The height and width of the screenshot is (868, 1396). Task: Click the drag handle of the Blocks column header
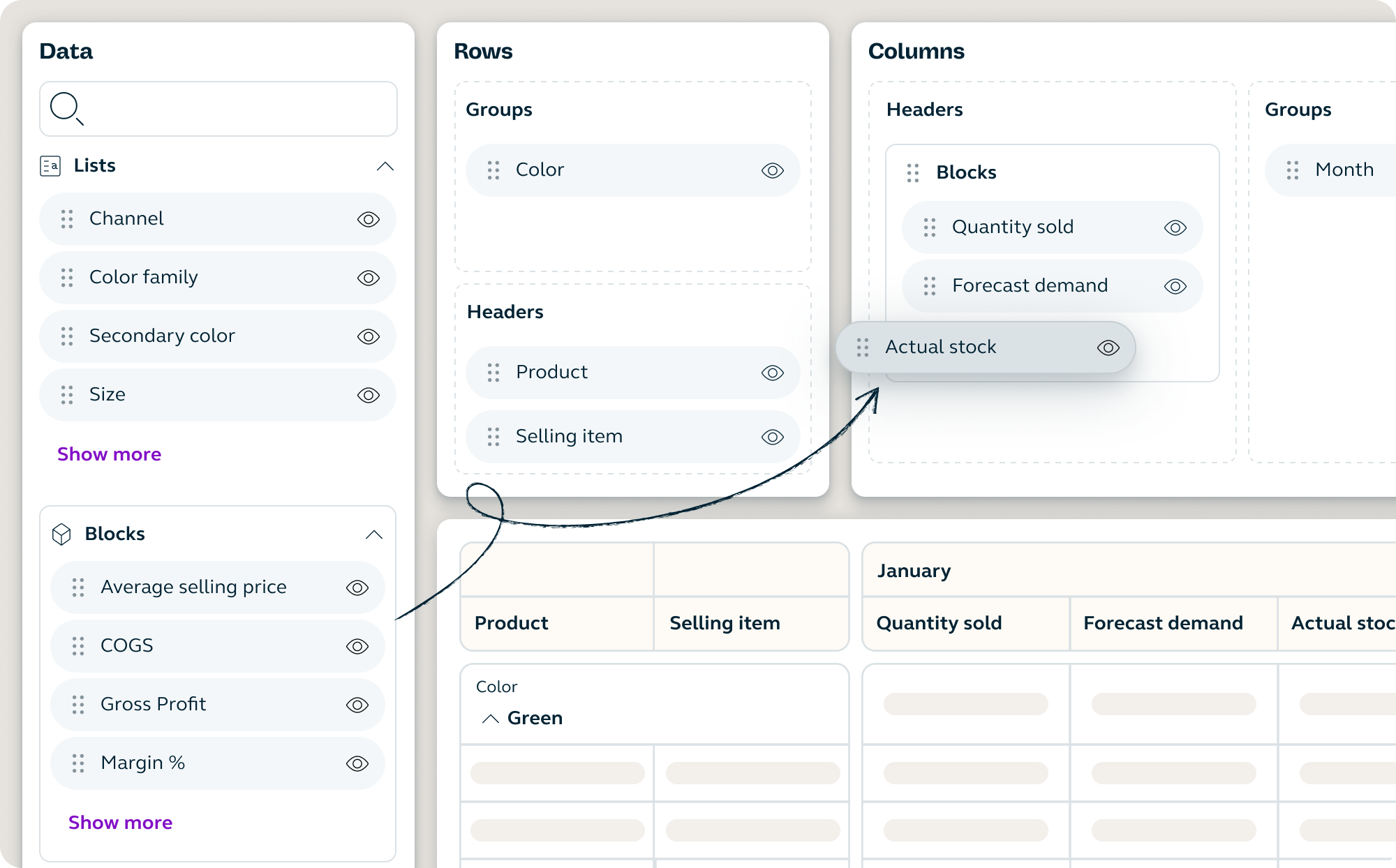click(x=913, y=173)
